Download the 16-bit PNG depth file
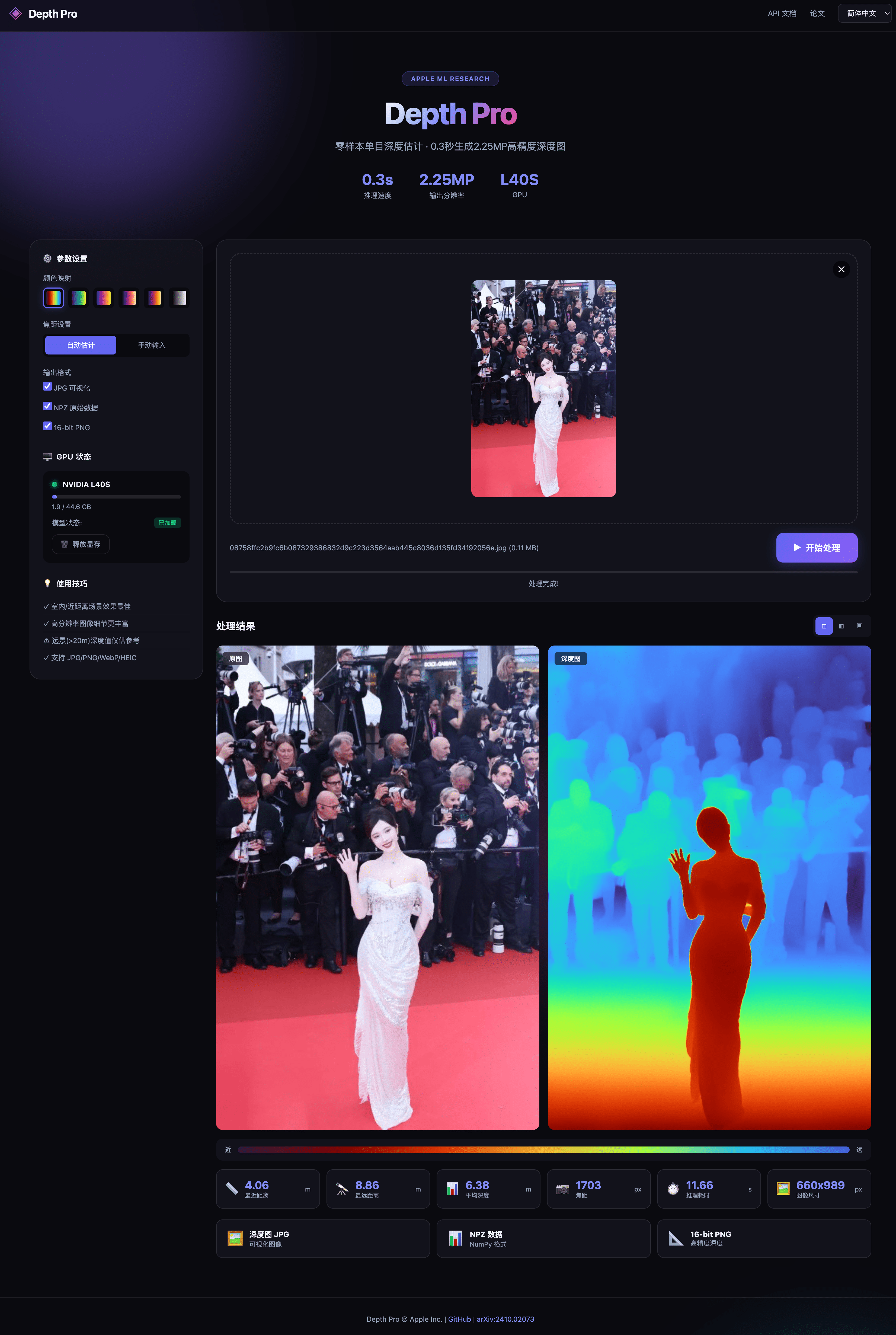 (x=764, y=1238)
